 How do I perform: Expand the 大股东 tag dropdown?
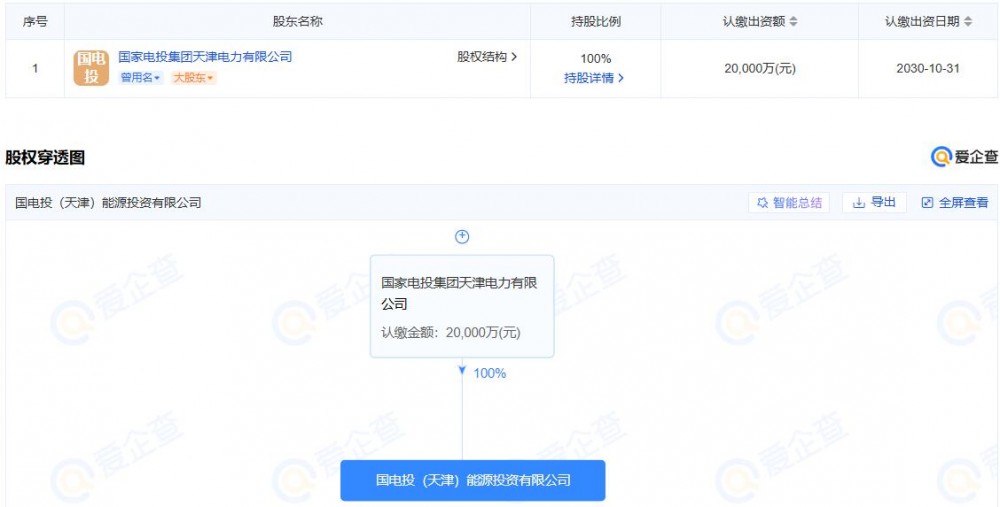[193, 78]
